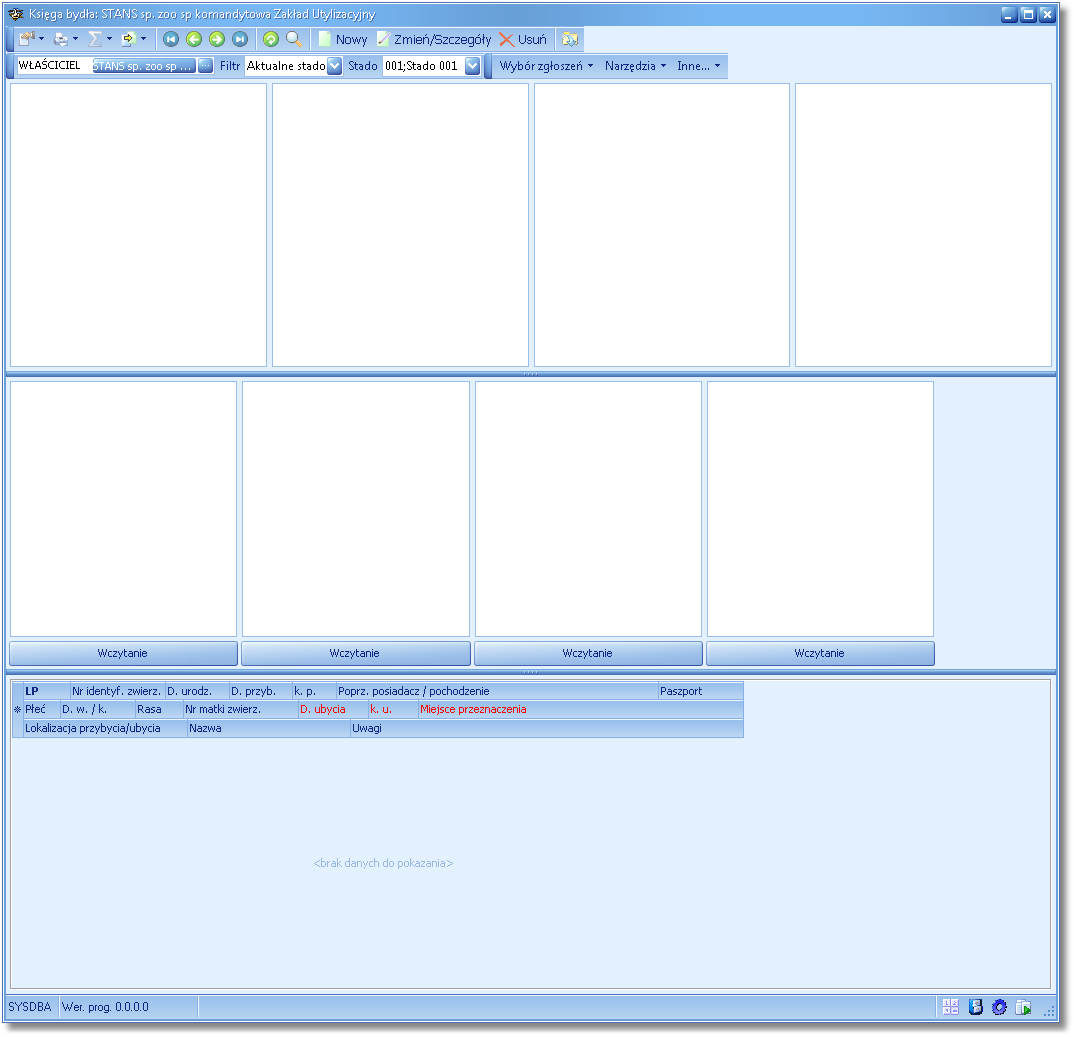
Task: Expand export options dropdown arrow
Action: pos(143,38)
